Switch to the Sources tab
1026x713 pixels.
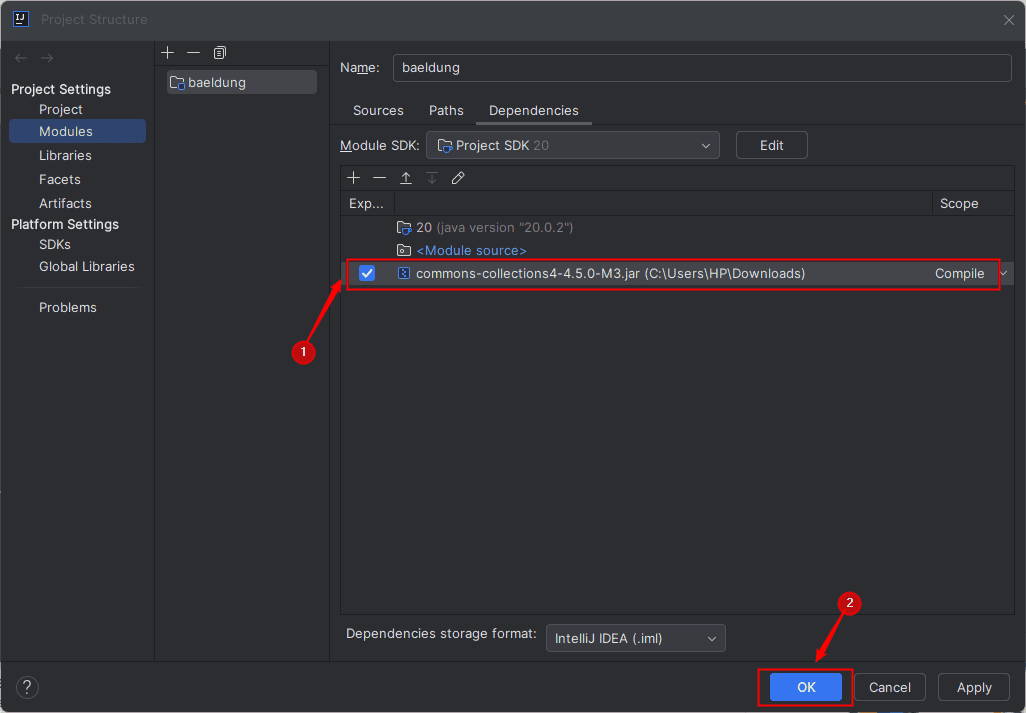(378, 111)
